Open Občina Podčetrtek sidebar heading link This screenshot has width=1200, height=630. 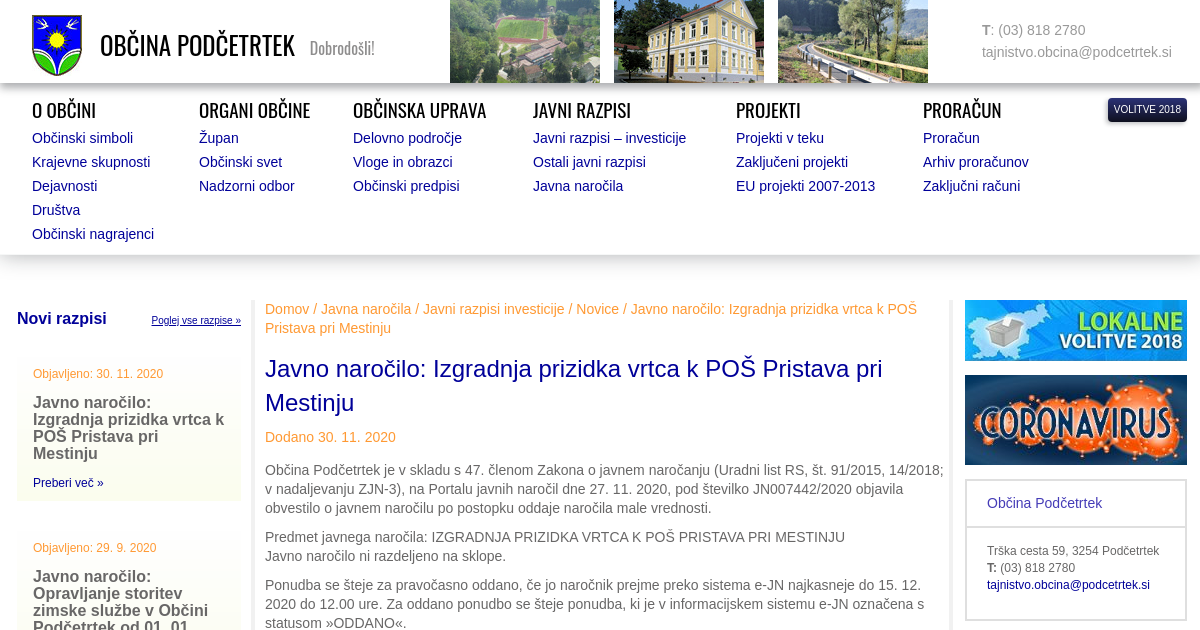click(1044, 503)
